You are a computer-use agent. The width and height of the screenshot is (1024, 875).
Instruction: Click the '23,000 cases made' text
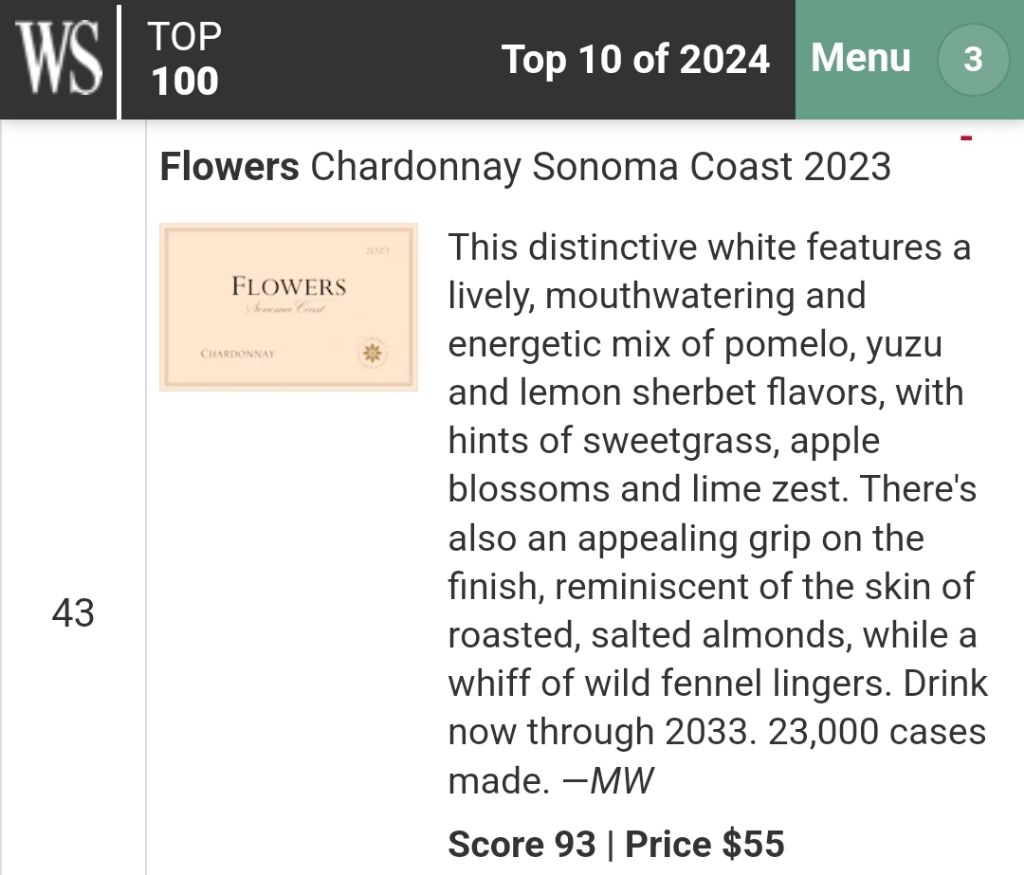click(876, 732)
